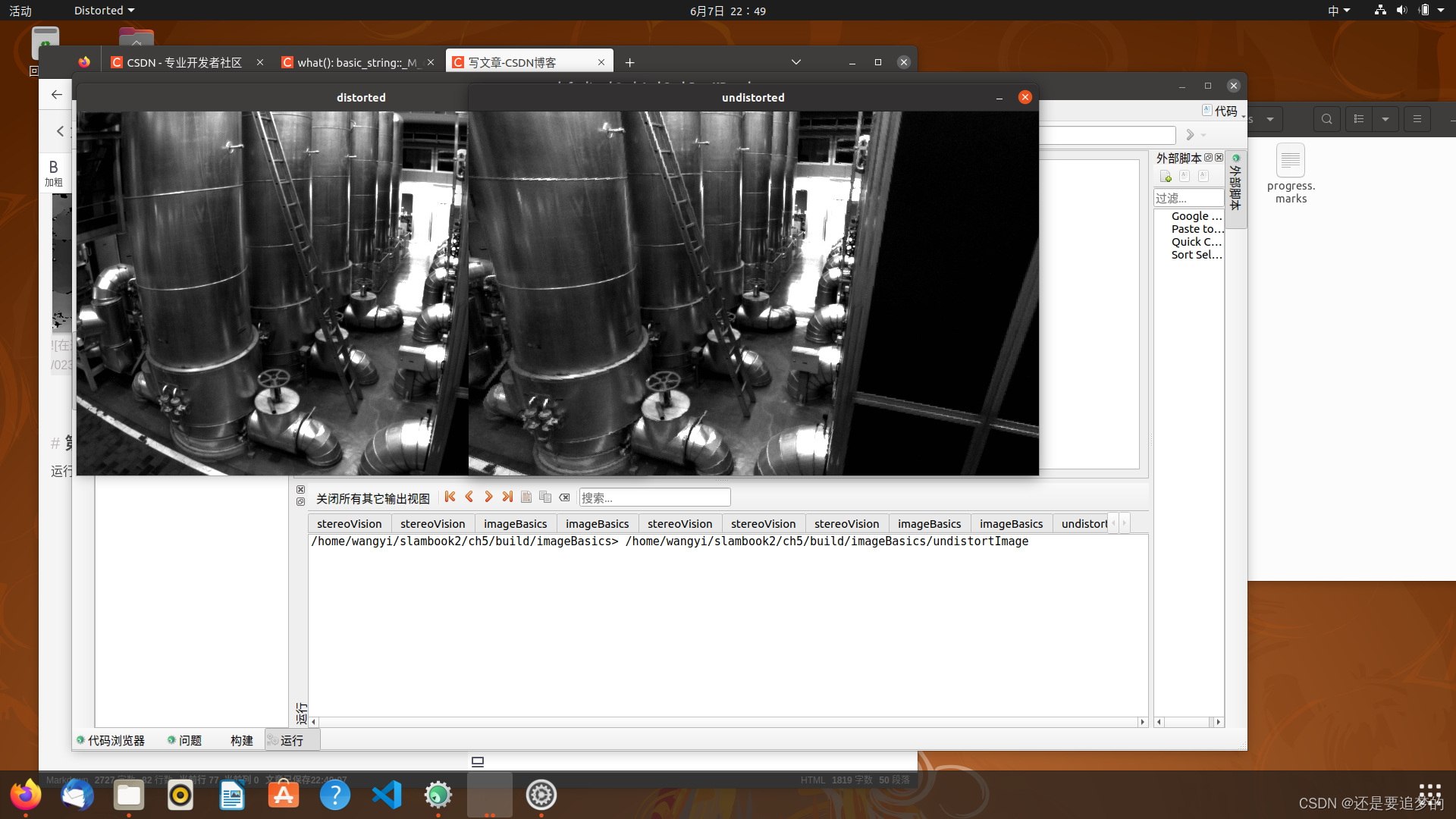Image resolution: width=1456 pixels, height=819 pixels.
Task: Switch to CSDN 专业开发者社区 browser tab
Action: [x=184, y=62]
